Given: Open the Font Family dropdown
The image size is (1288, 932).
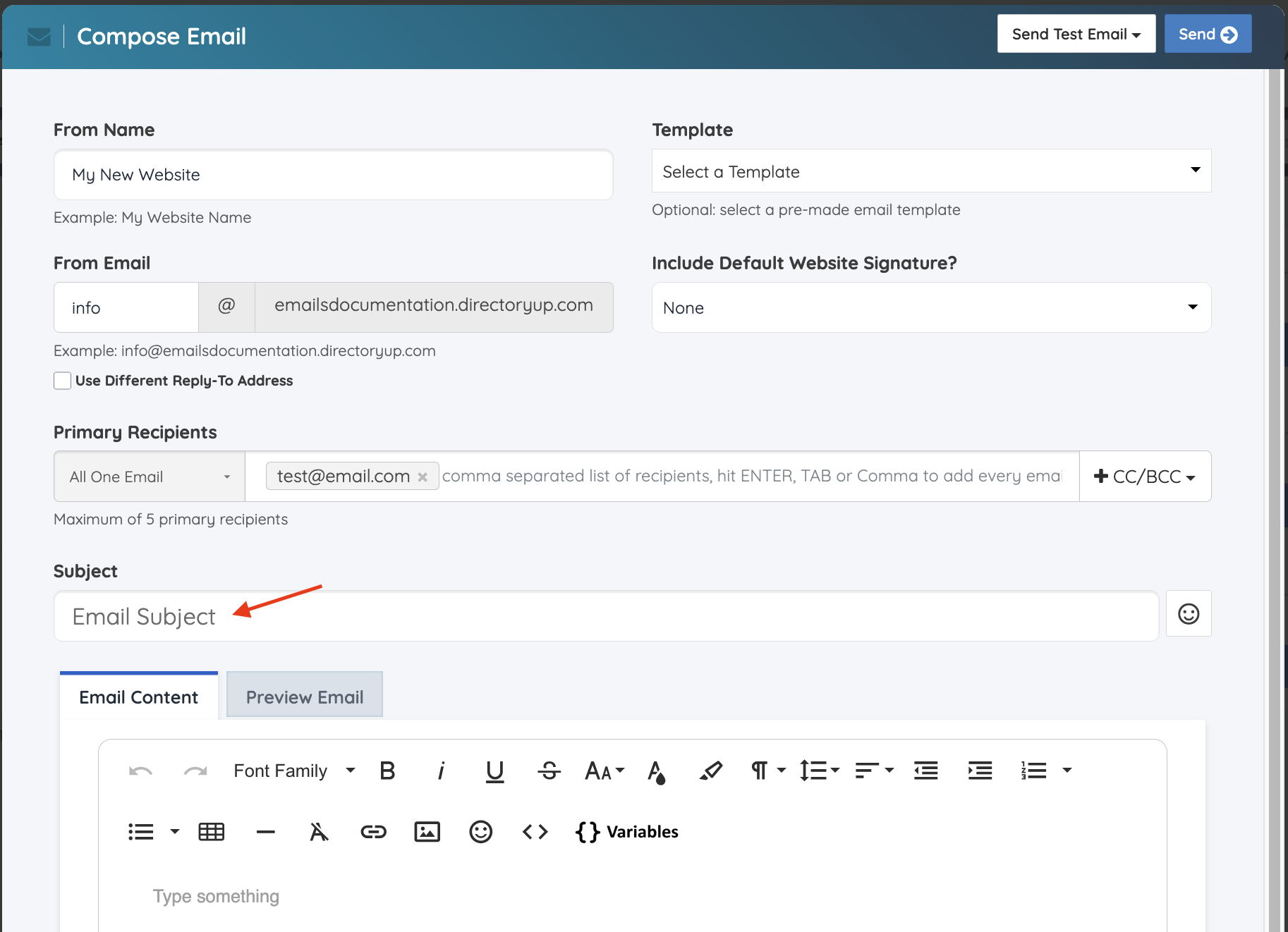Looking at the screenshot, I should click(x=295, y=771).
